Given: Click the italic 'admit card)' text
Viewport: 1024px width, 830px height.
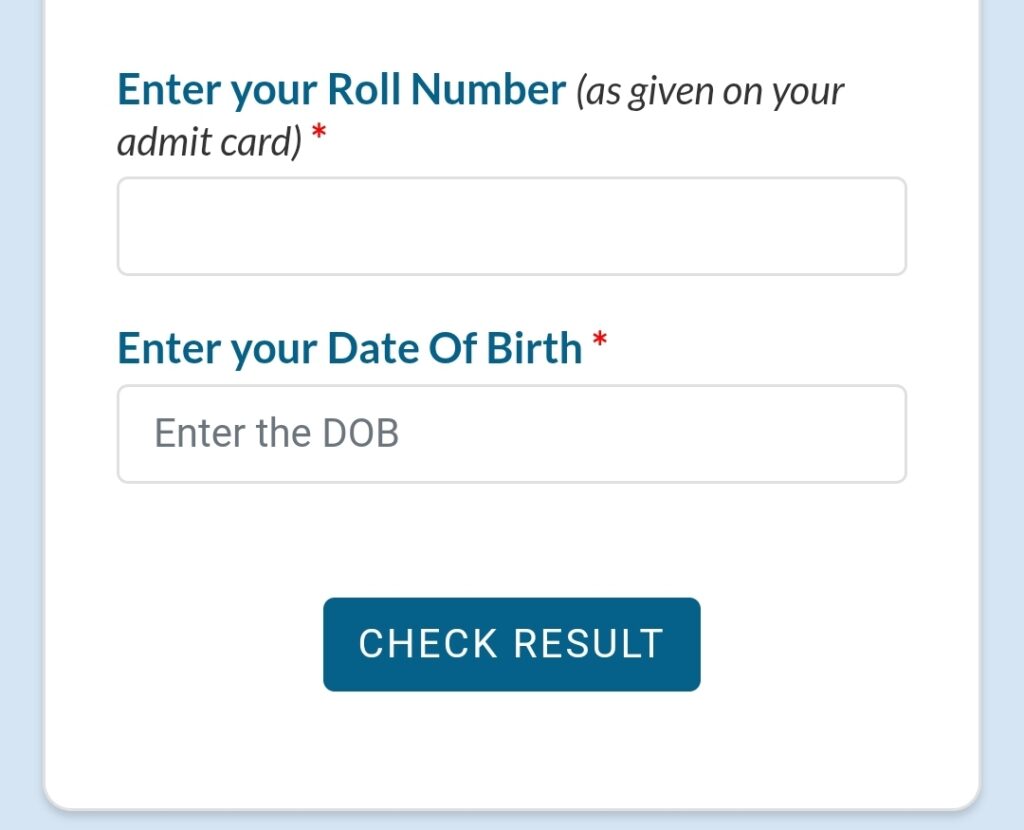Looking at the screenshot, I should tap(210, 142).
